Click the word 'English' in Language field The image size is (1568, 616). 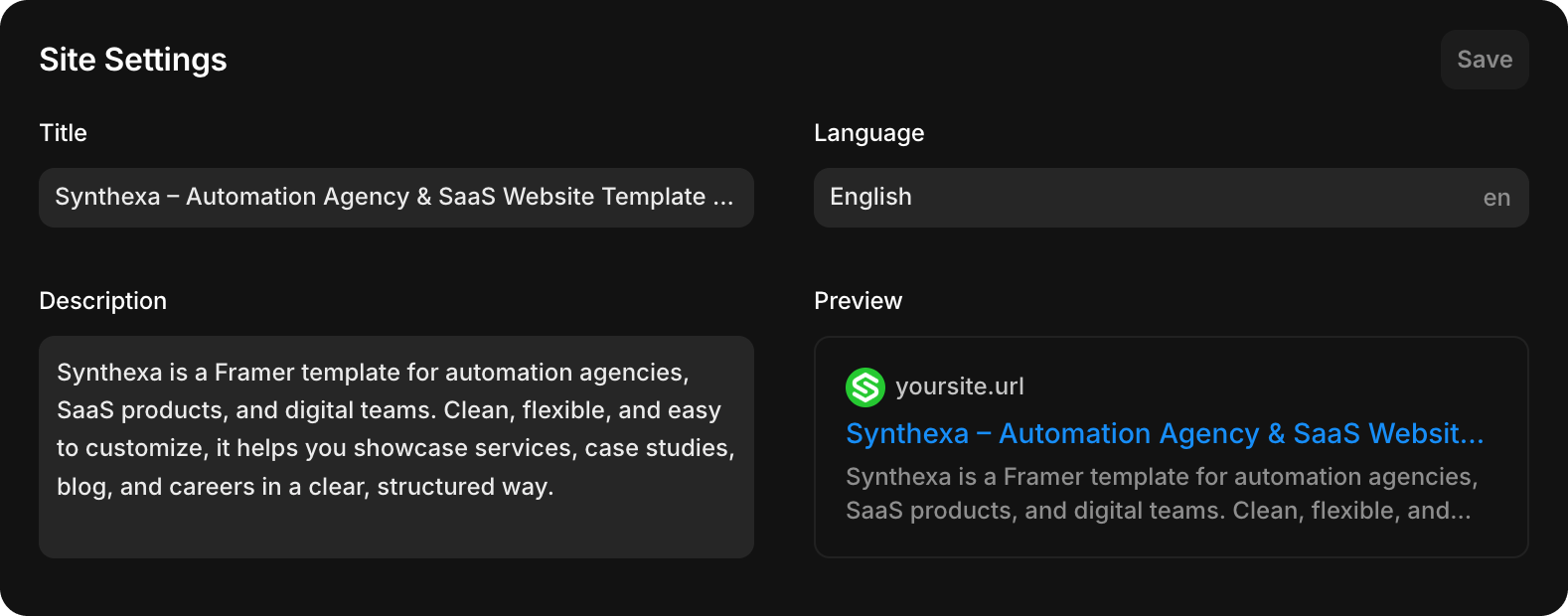870,198
